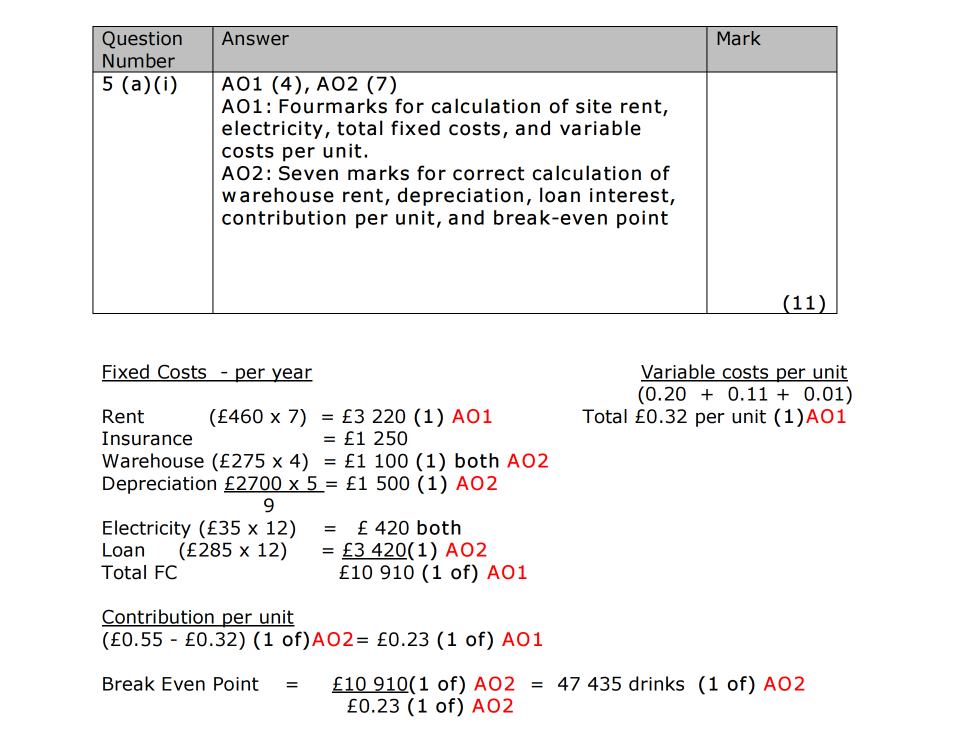Click the '(11)' total mark value
Screen dimensions: 953x738
click(805, 303)
